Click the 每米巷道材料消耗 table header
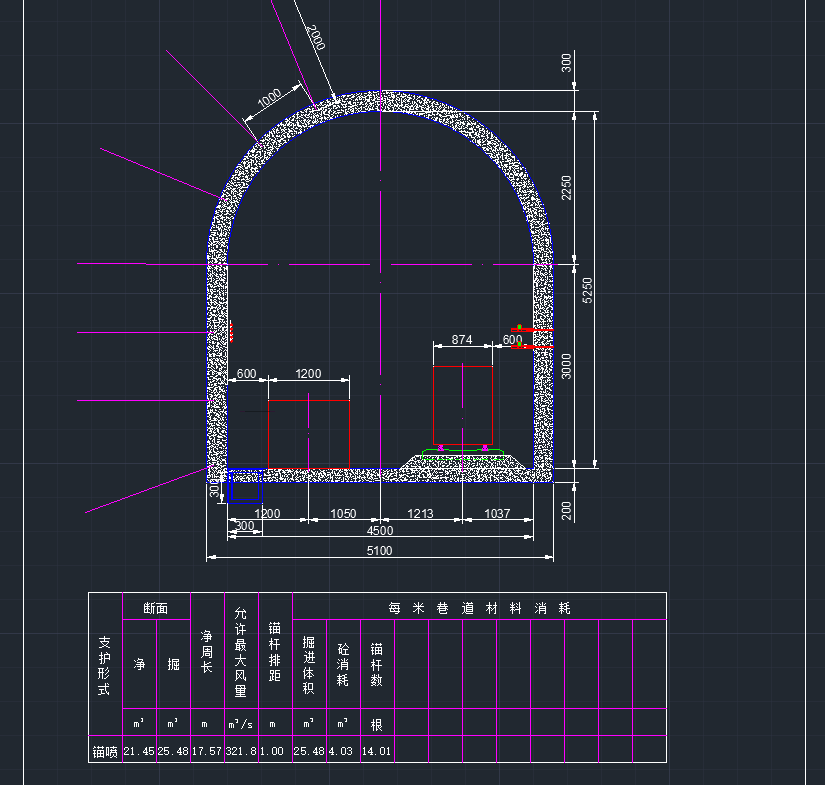The width and height of the screenshot is (825, 785). pos(479,607)
